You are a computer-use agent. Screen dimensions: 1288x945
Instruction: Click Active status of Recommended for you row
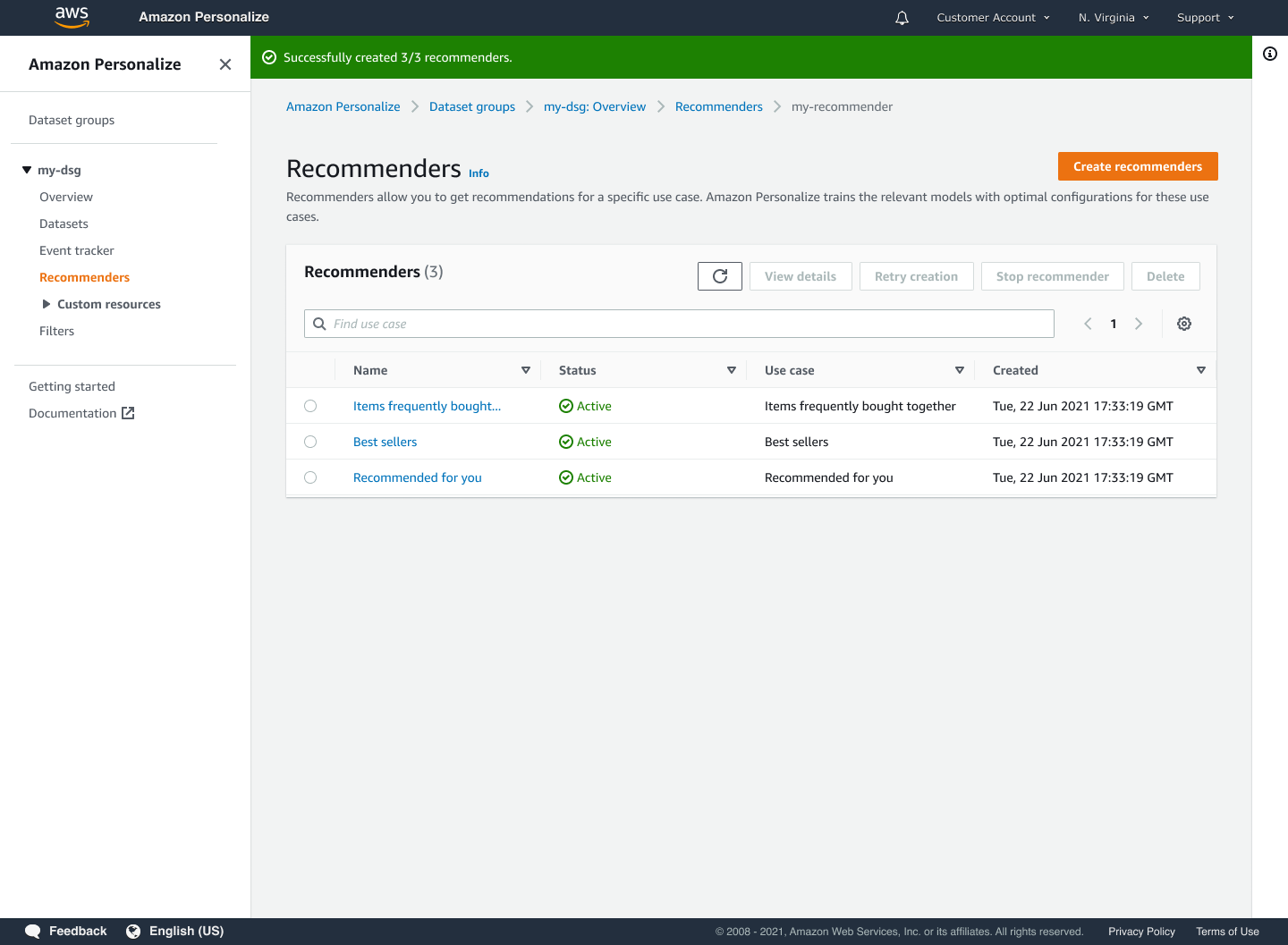(x=585, y=477)
